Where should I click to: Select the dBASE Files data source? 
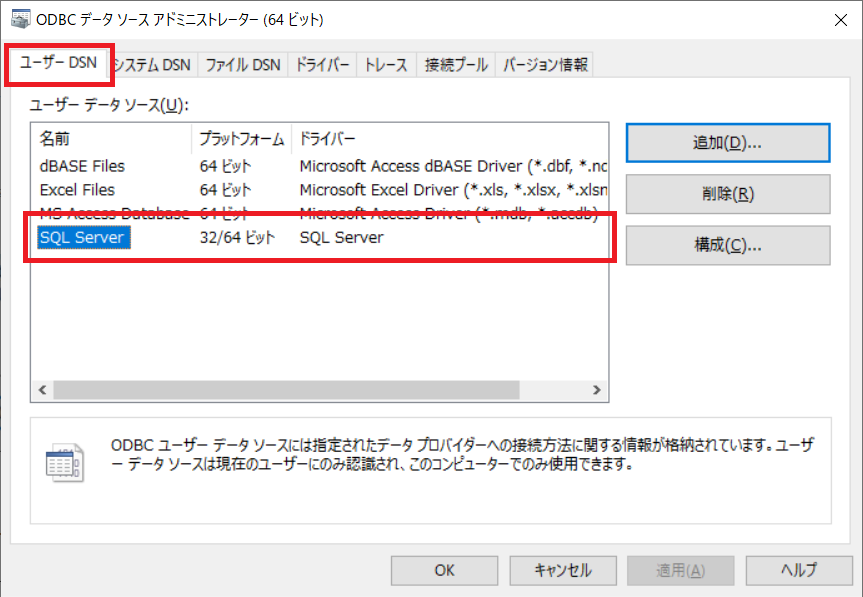(83, 166)
